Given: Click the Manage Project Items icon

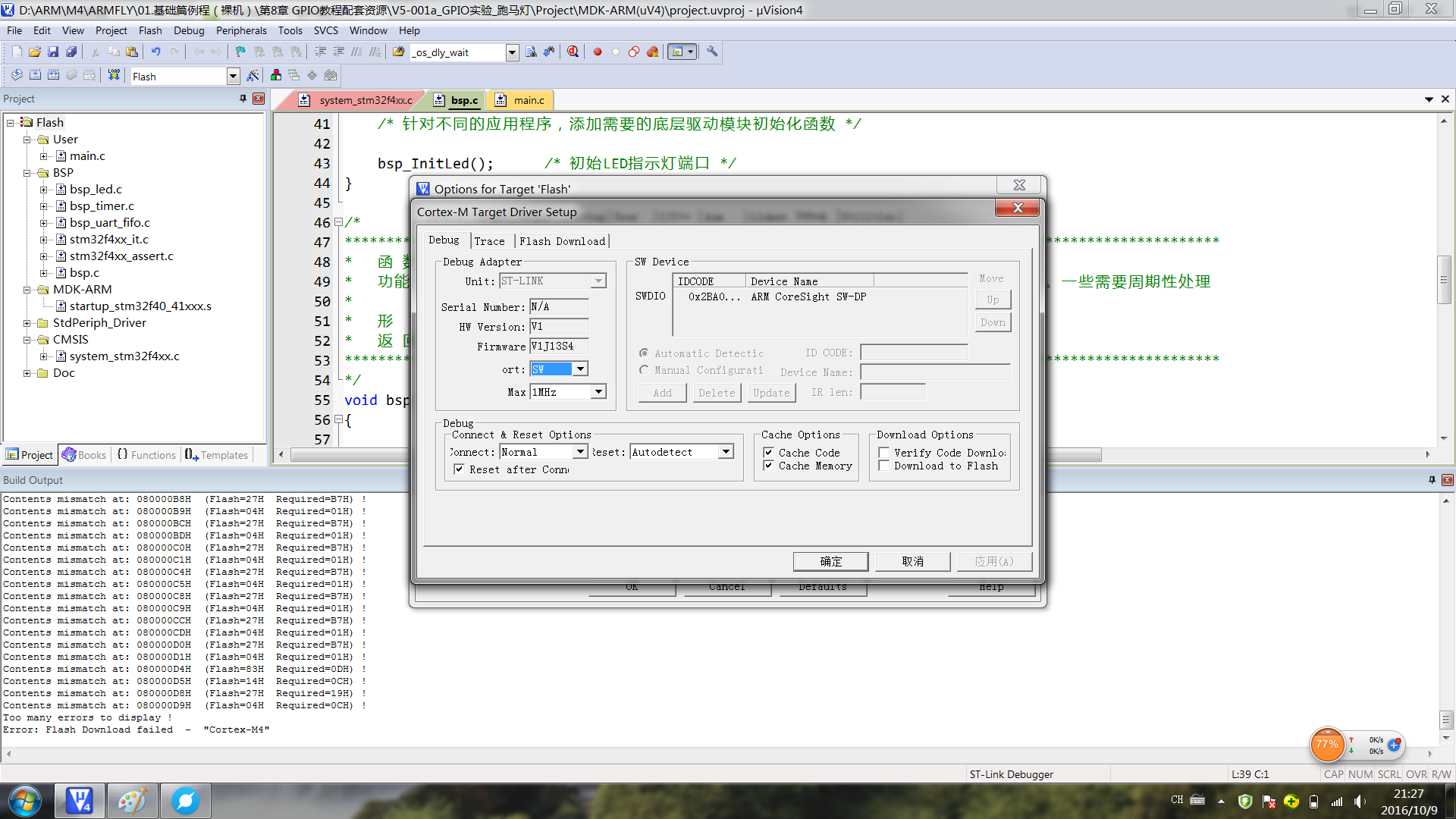Looking at the screenshot, I should point(276,75).
